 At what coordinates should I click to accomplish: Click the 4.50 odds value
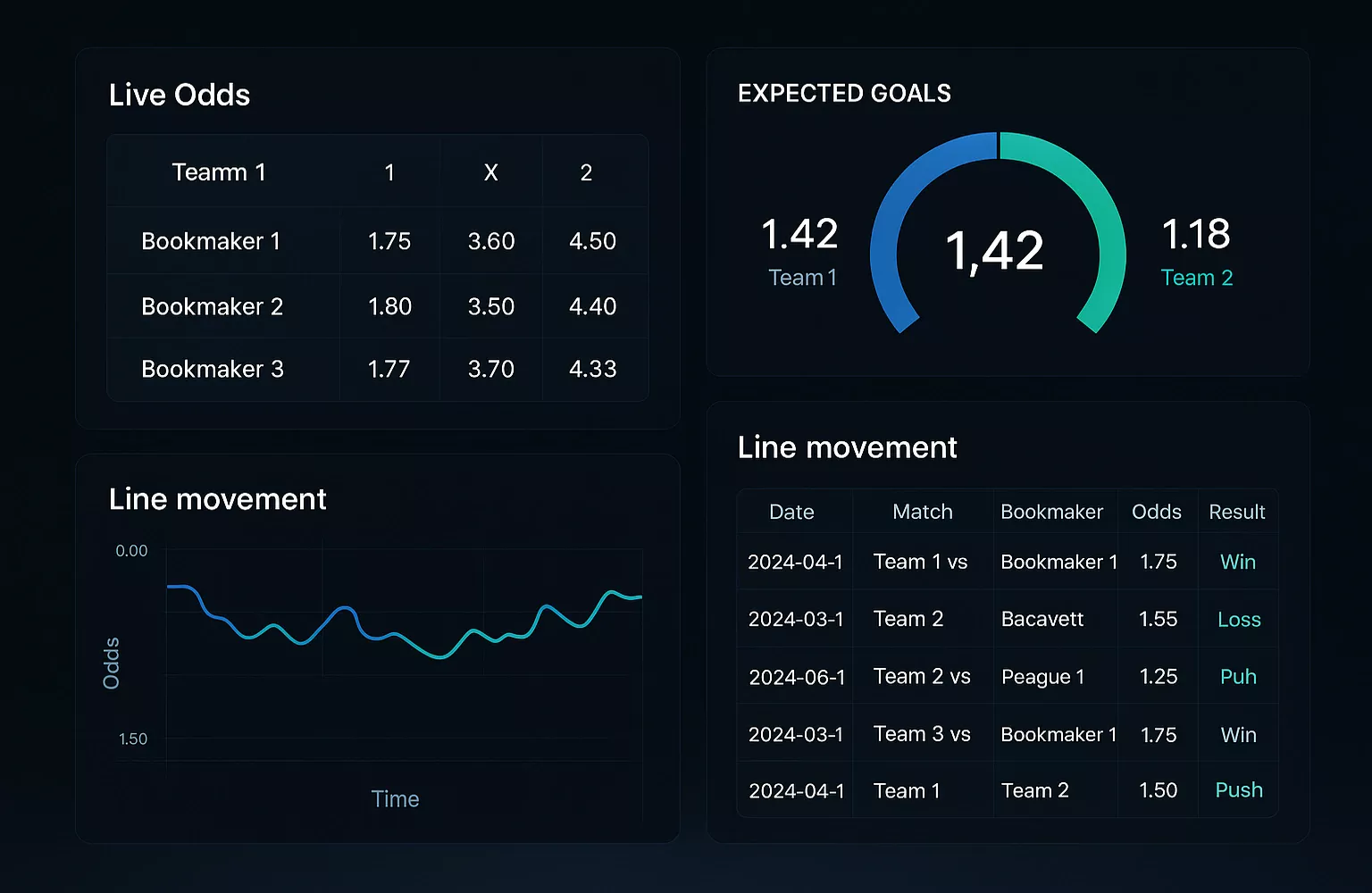(x=592, y=241)
